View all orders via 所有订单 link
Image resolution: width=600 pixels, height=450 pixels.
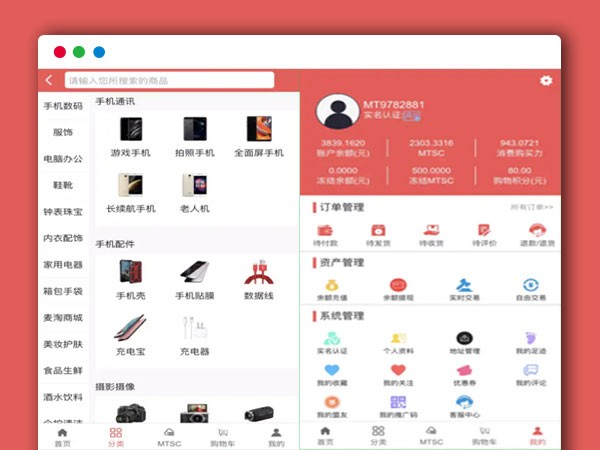pyautogui.click(x=531, y=207)
